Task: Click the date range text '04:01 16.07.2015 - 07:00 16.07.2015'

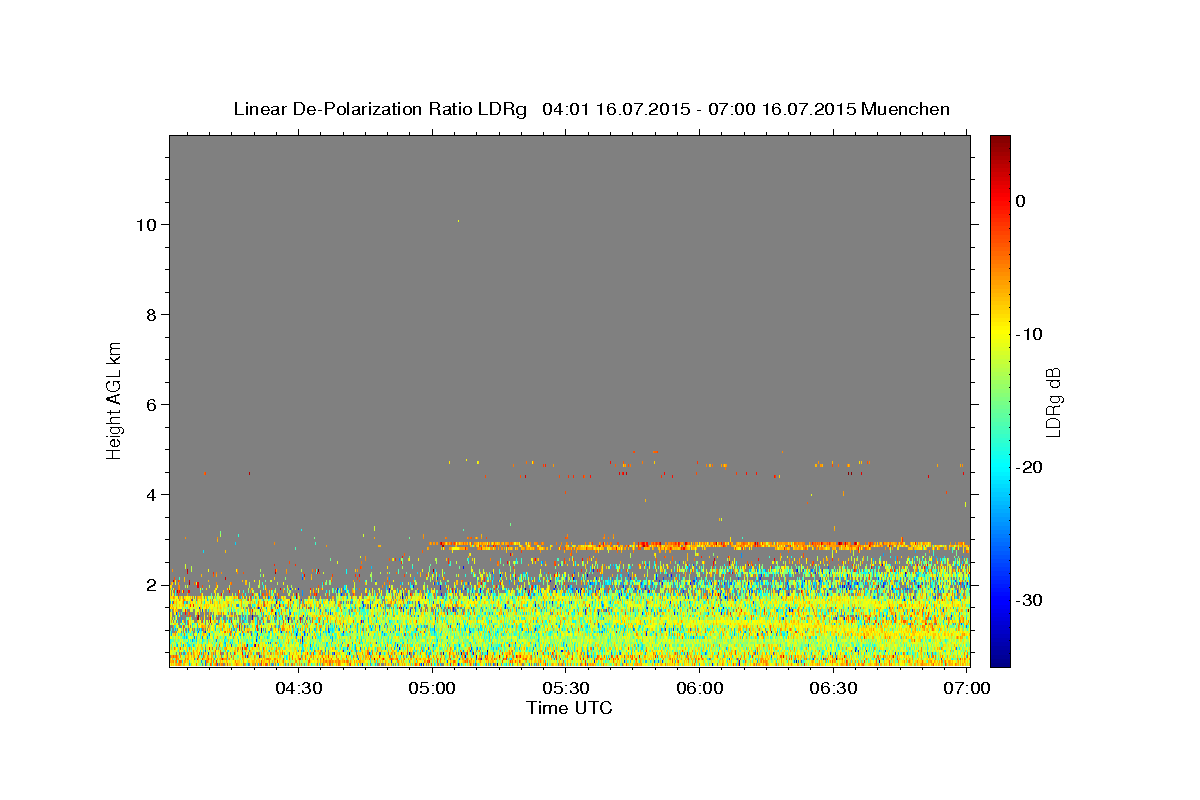Action: point(699,109)
